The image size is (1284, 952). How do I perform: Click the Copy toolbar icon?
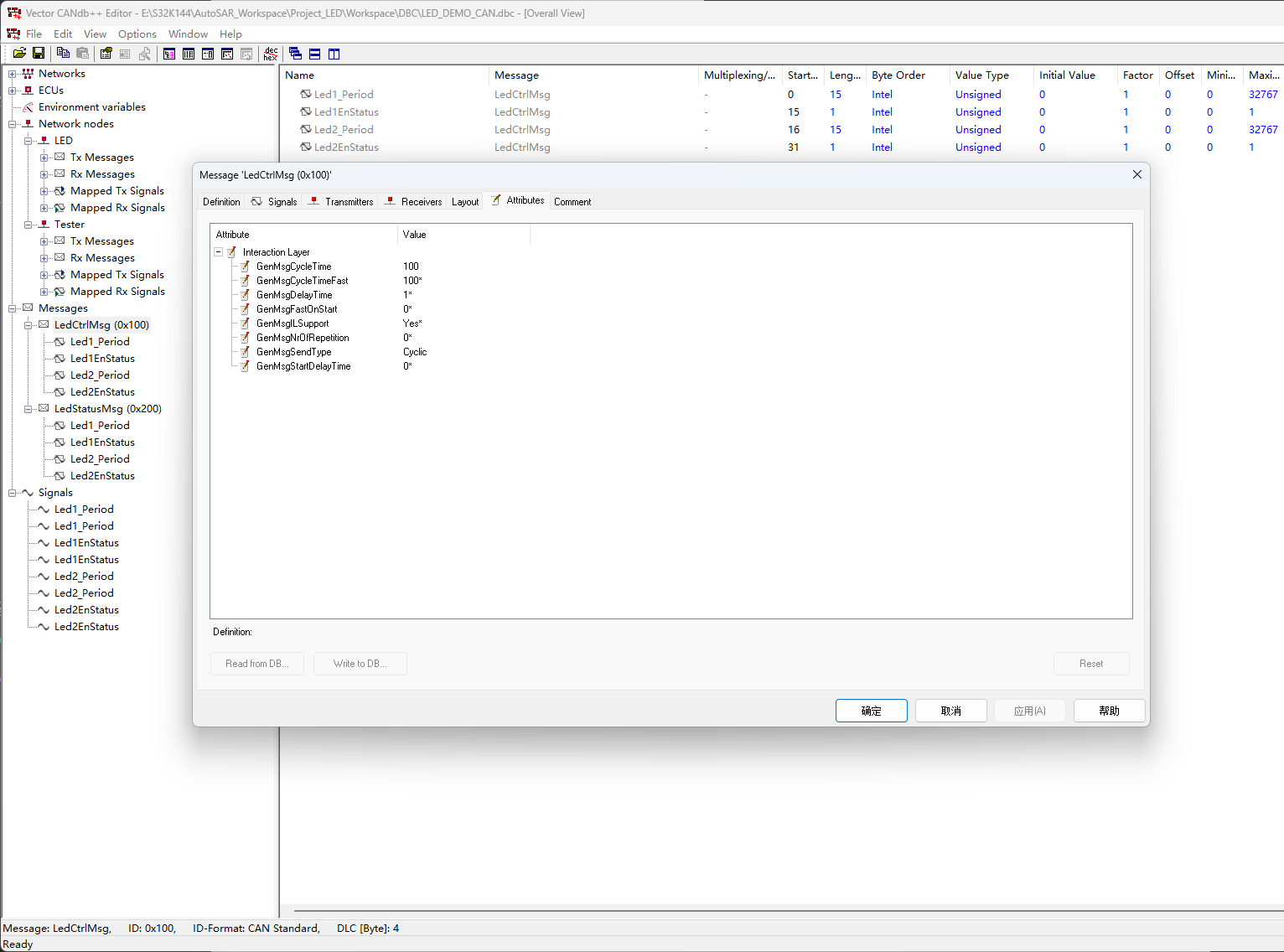tap(64, 54)
